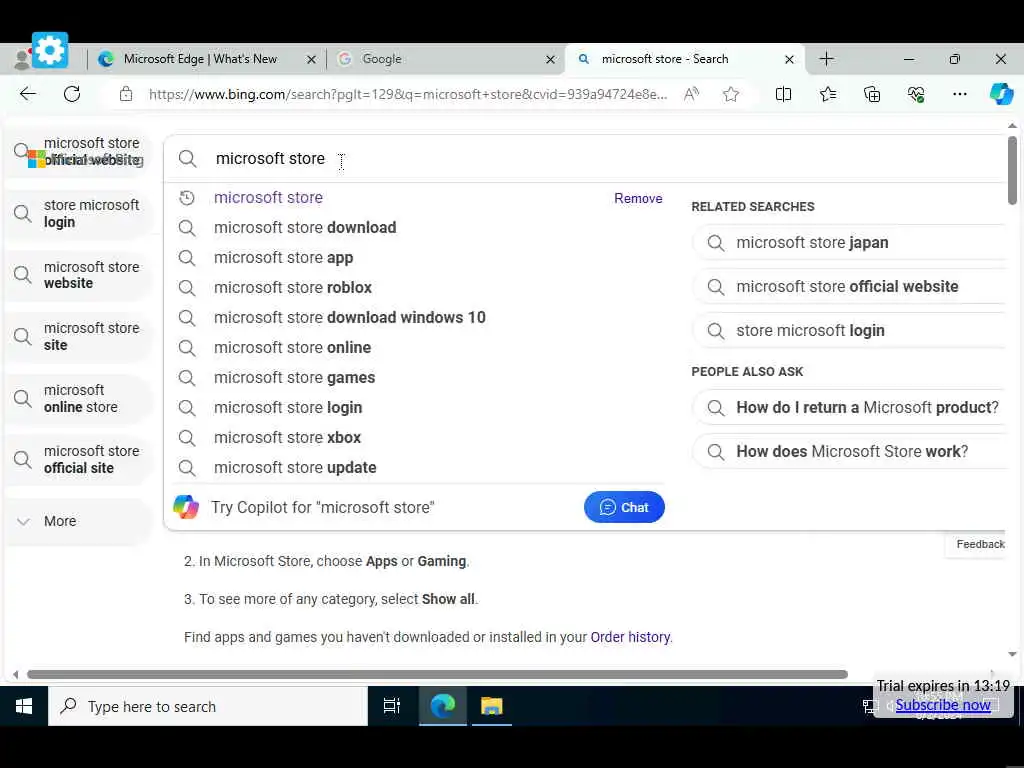Open Edge Settings and more menu
Image resolution: width=1024 pixels, height=768 pixels.
(959, 94)
